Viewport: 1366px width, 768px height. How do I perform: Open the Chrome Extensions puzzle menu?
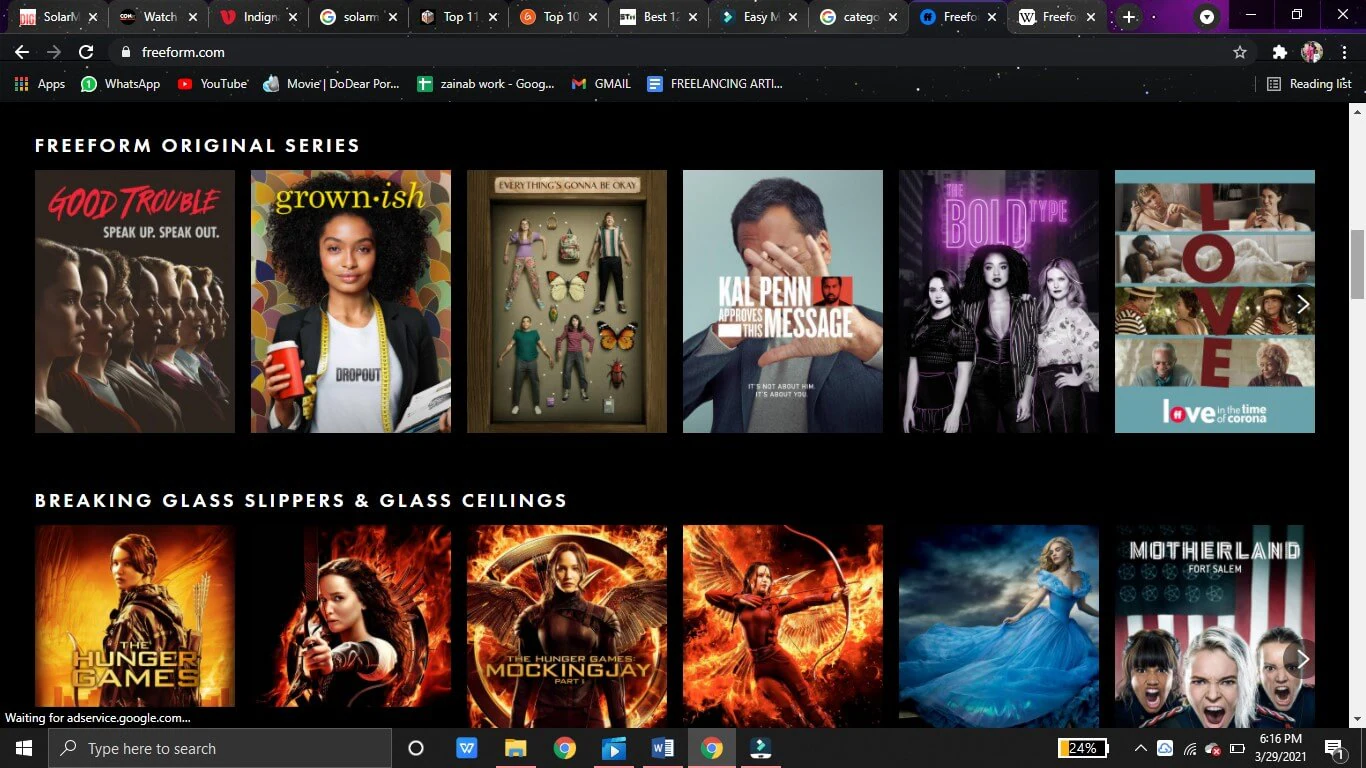pos(1279,52)
